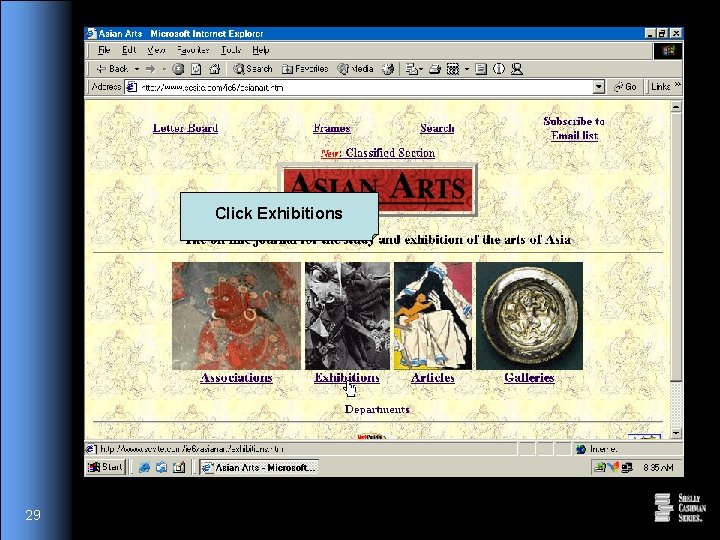Stop page loading with the Stop icon
Screen dimensions: 720x540
coord(178,69)
